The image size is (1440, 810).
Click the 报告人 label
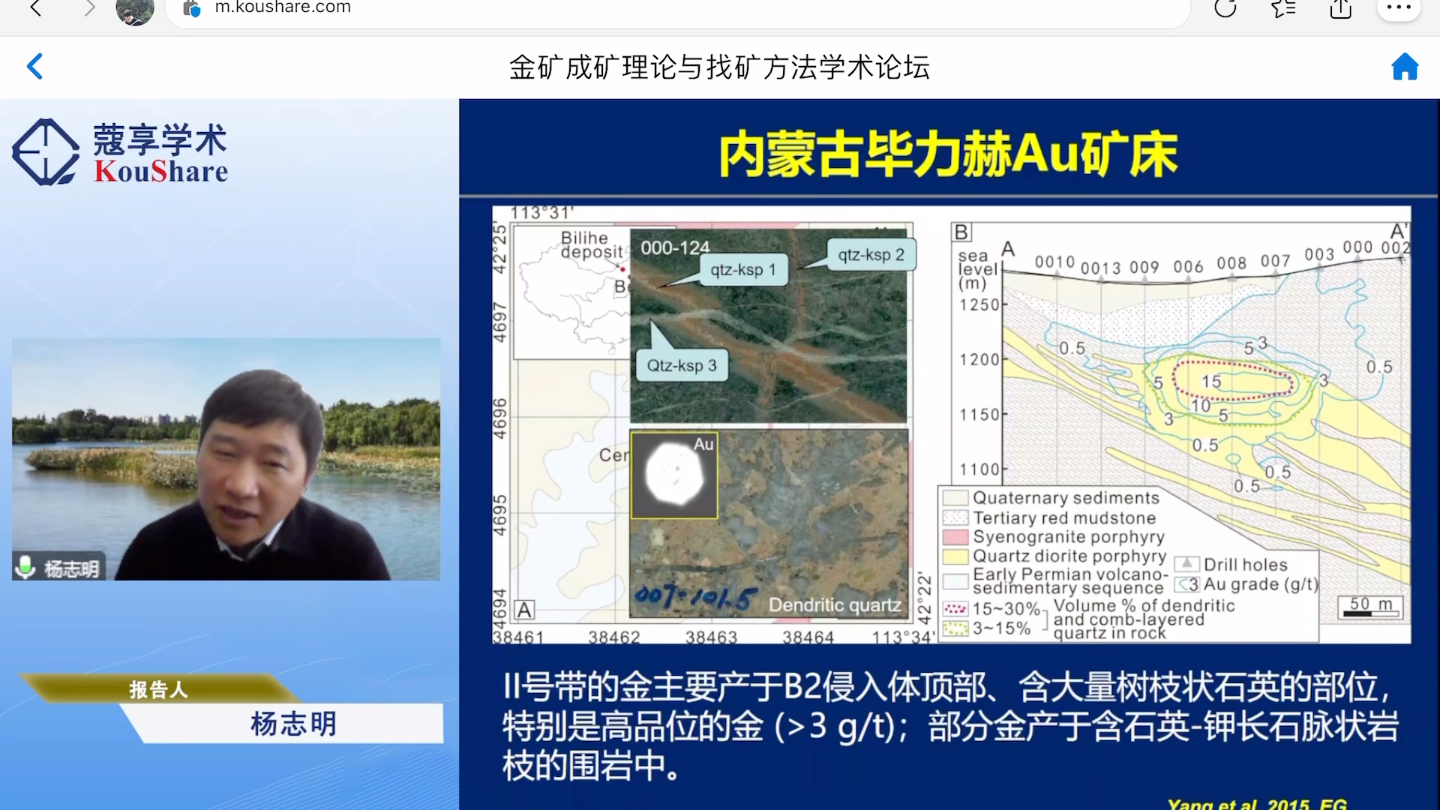(x=158, y=689)
